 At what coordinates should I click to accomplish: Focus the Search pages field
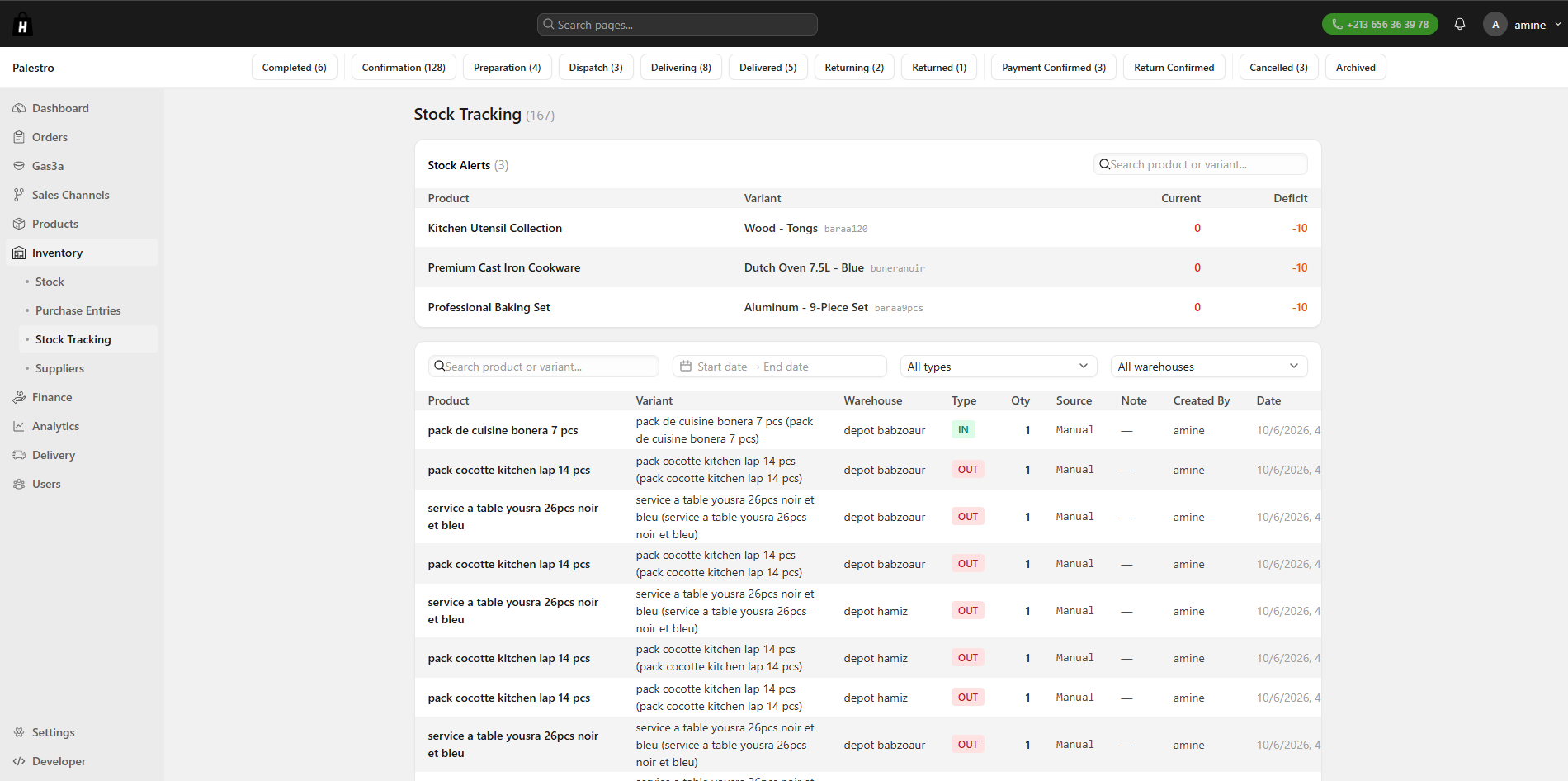click(x=678, y=25)
